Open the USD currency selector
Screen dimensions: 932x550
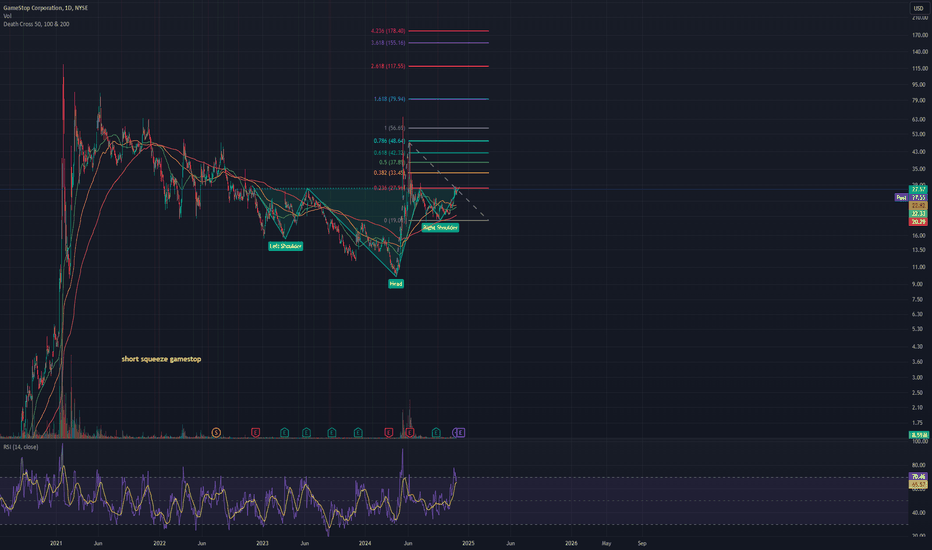[x=918, y=8]
